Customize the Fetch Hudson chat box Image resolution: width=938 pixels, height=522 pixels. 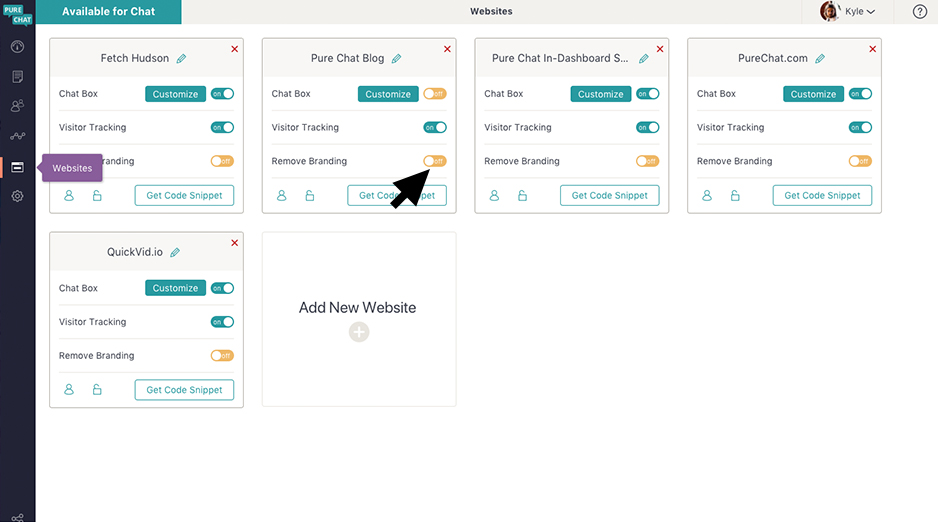coord(175,94)
